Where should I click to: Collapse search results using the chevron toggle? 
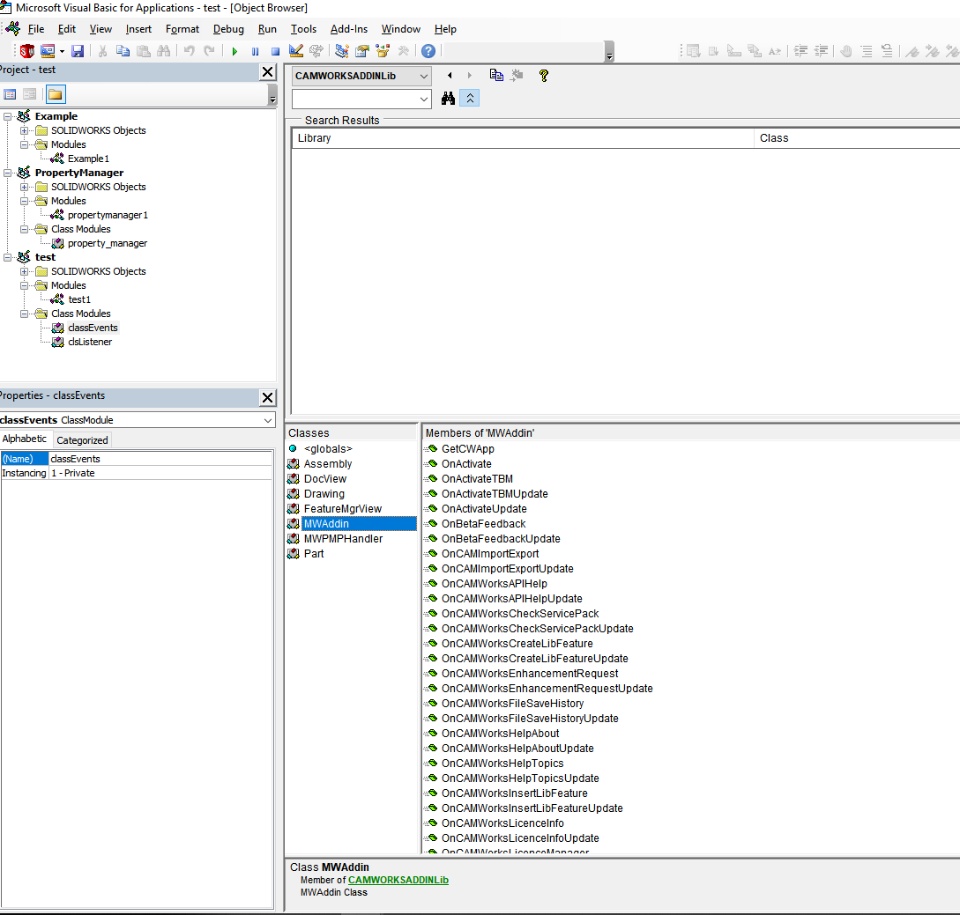[469, 98]
